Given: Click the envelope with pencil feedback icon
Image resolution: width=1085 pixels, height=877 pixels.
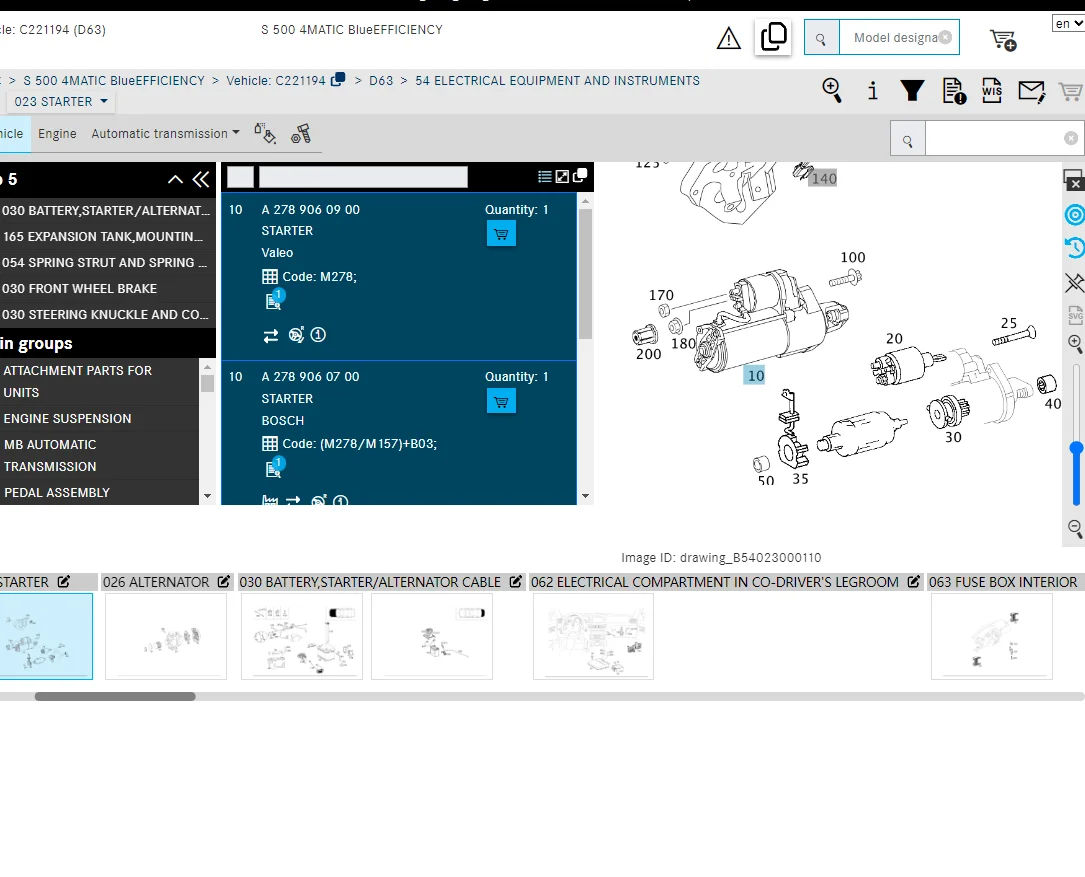Looking at the screenshot, I should point(1031,91).
